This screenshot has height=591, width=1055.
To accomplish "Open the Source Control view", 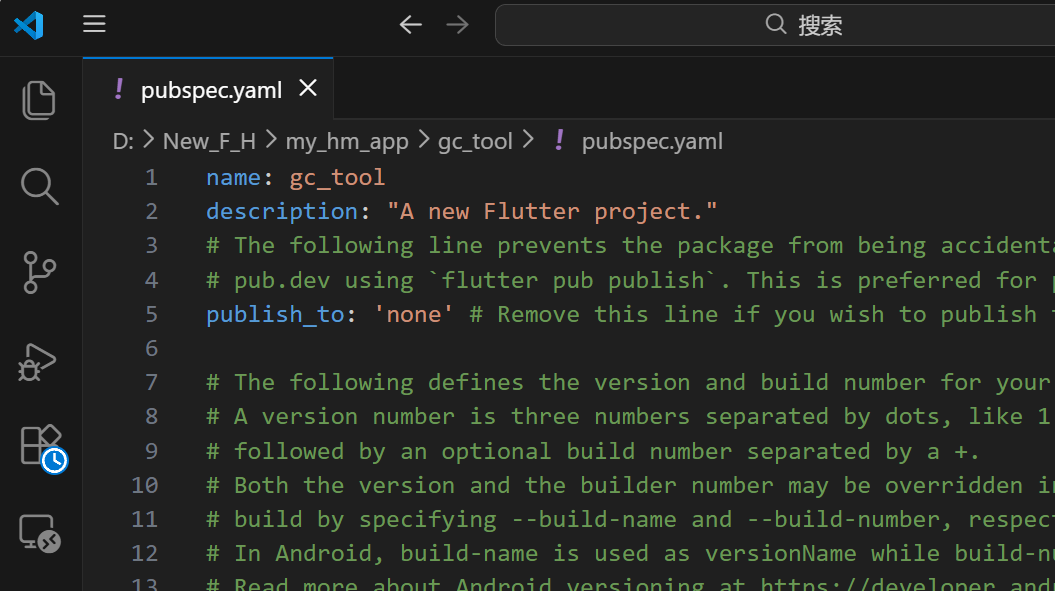I will (x=38, y=273).
